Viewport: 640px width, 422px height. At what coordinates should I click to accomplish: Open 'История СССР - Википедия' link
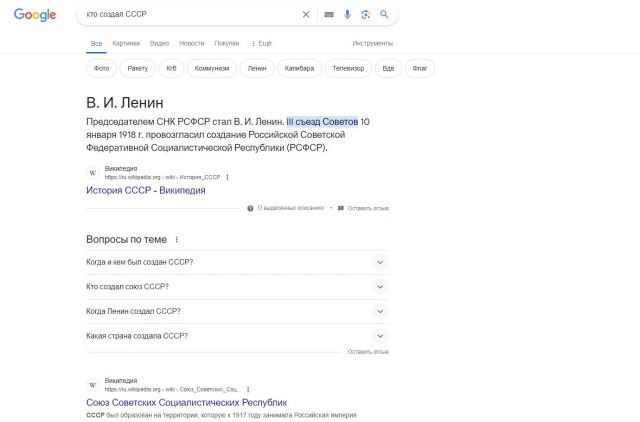pos(146,190)
